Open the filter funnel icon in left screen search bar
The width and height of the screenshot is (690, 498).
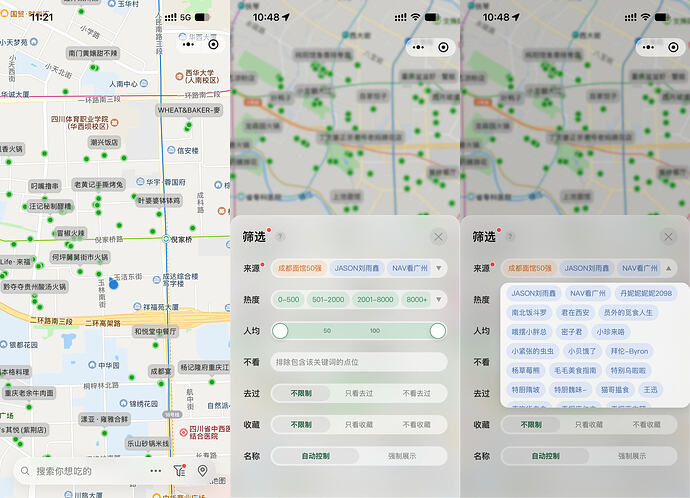coord(179,471)
